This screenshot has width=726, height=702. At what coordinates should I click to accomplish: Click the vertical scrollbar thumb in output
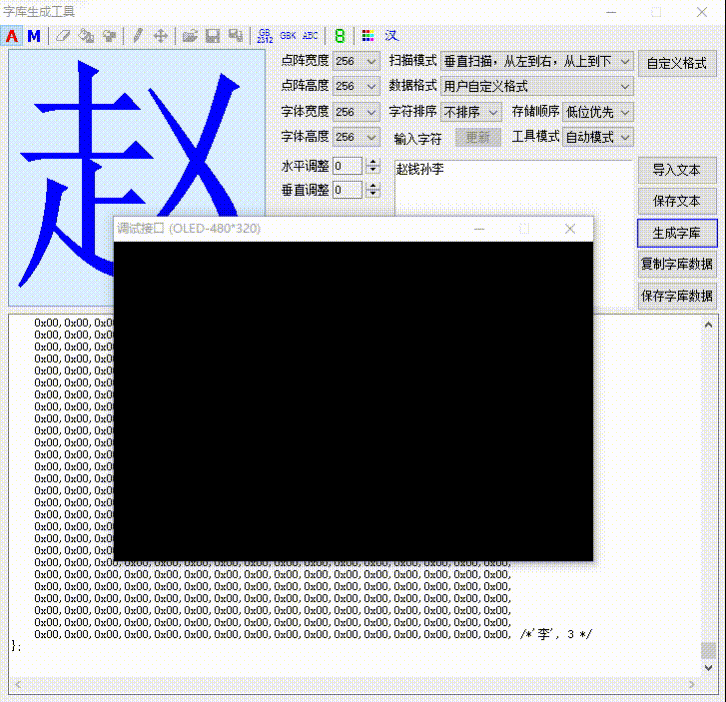[x=708, y=650]
